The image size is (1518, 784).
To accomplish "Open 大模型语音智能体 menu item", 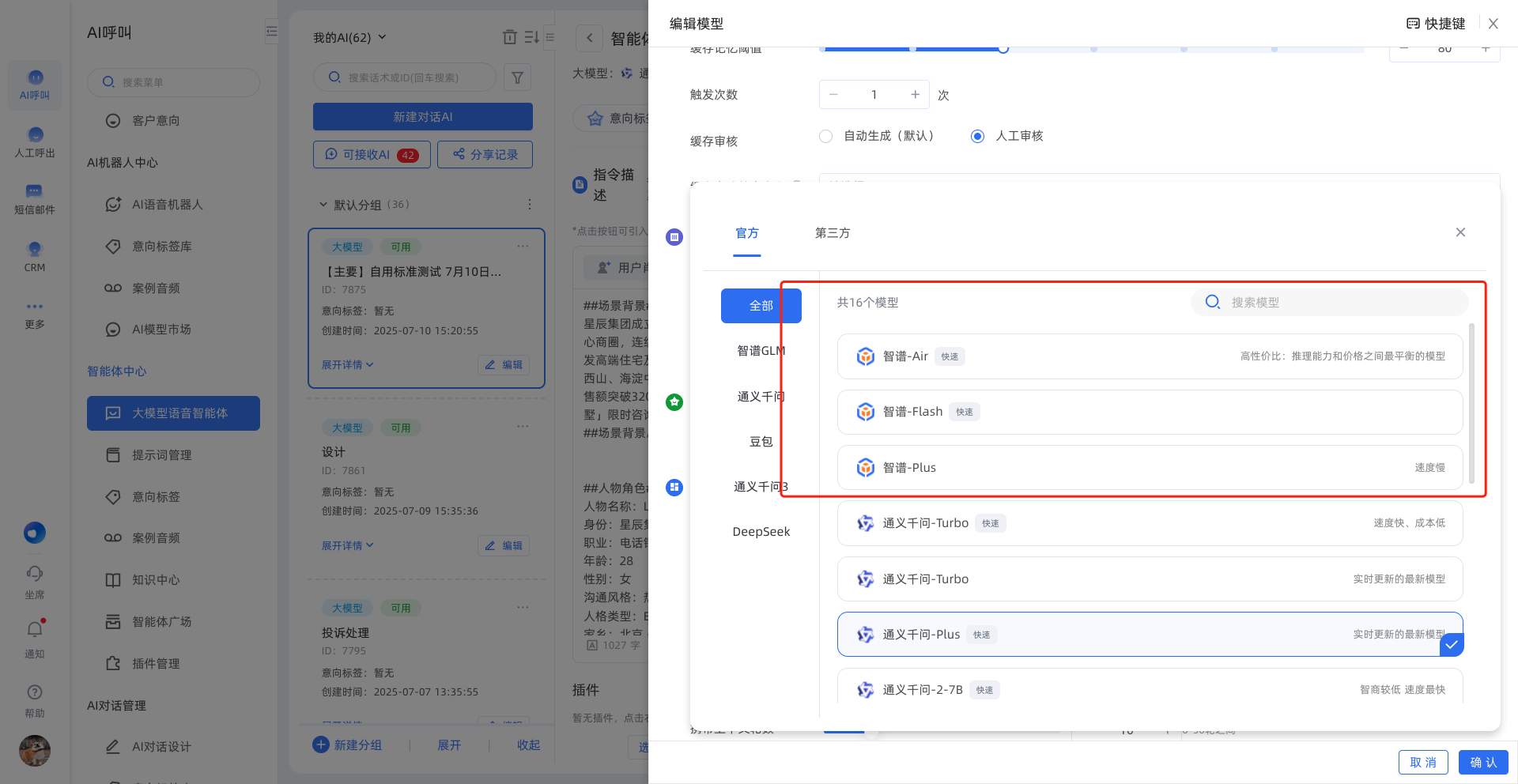I will click(173, 413).
